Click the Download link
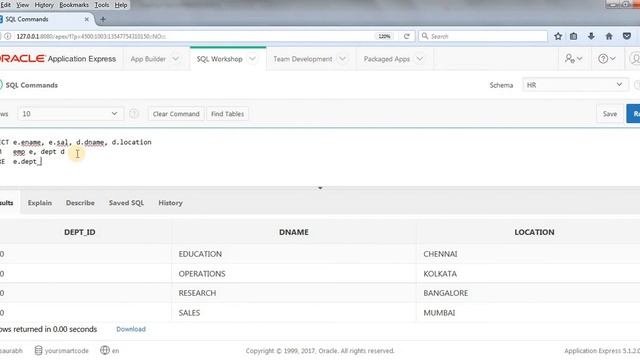 tap(131, 329)
